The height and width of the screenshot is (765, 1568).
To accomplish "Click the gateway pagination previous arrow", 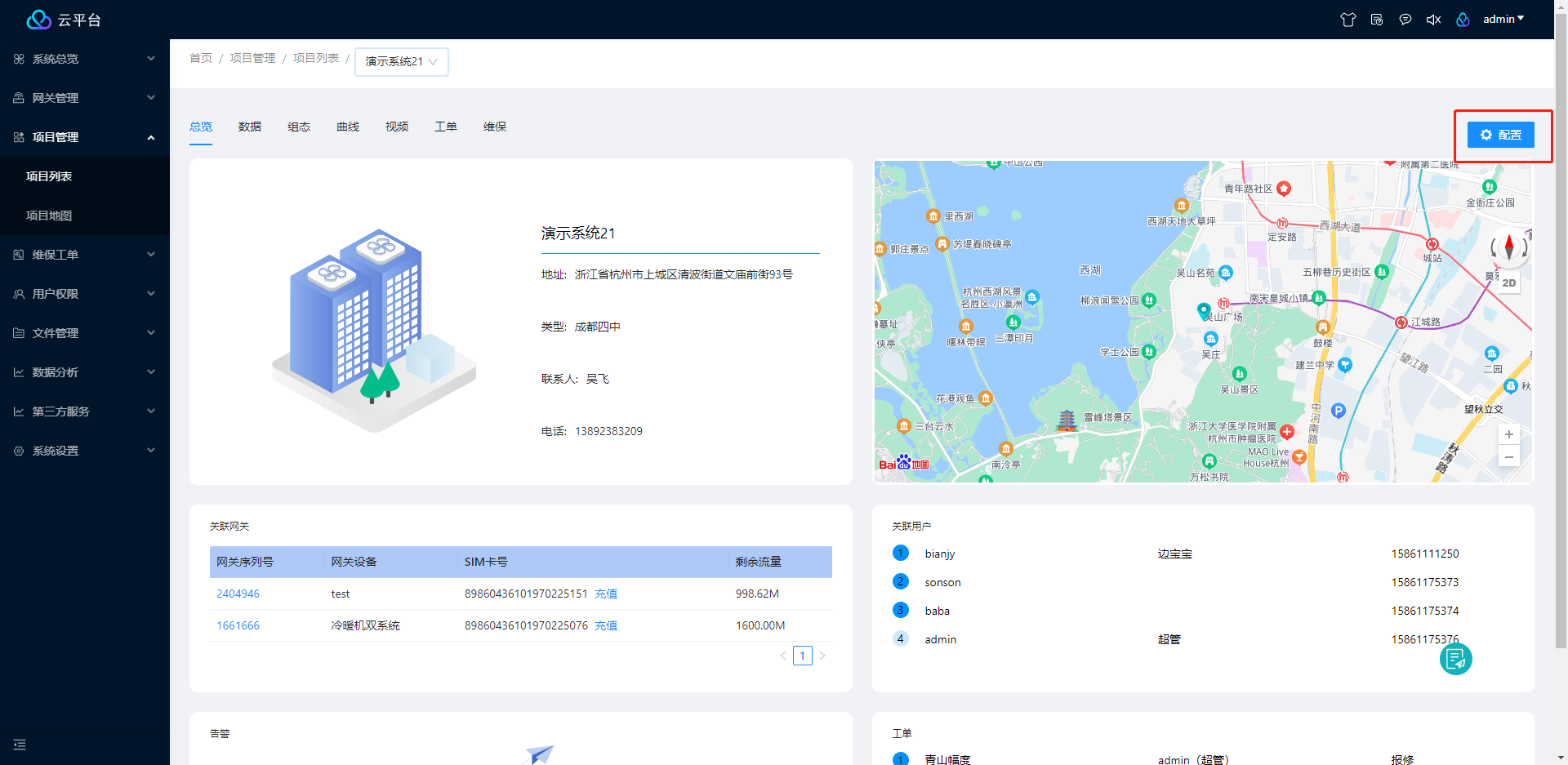I will pos(783,656).
